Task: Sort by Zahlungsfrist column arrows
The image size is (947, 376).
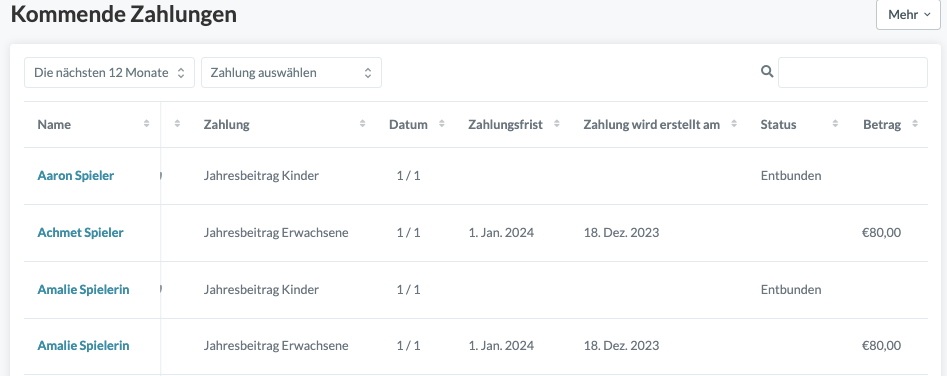Action: (557, 124)
